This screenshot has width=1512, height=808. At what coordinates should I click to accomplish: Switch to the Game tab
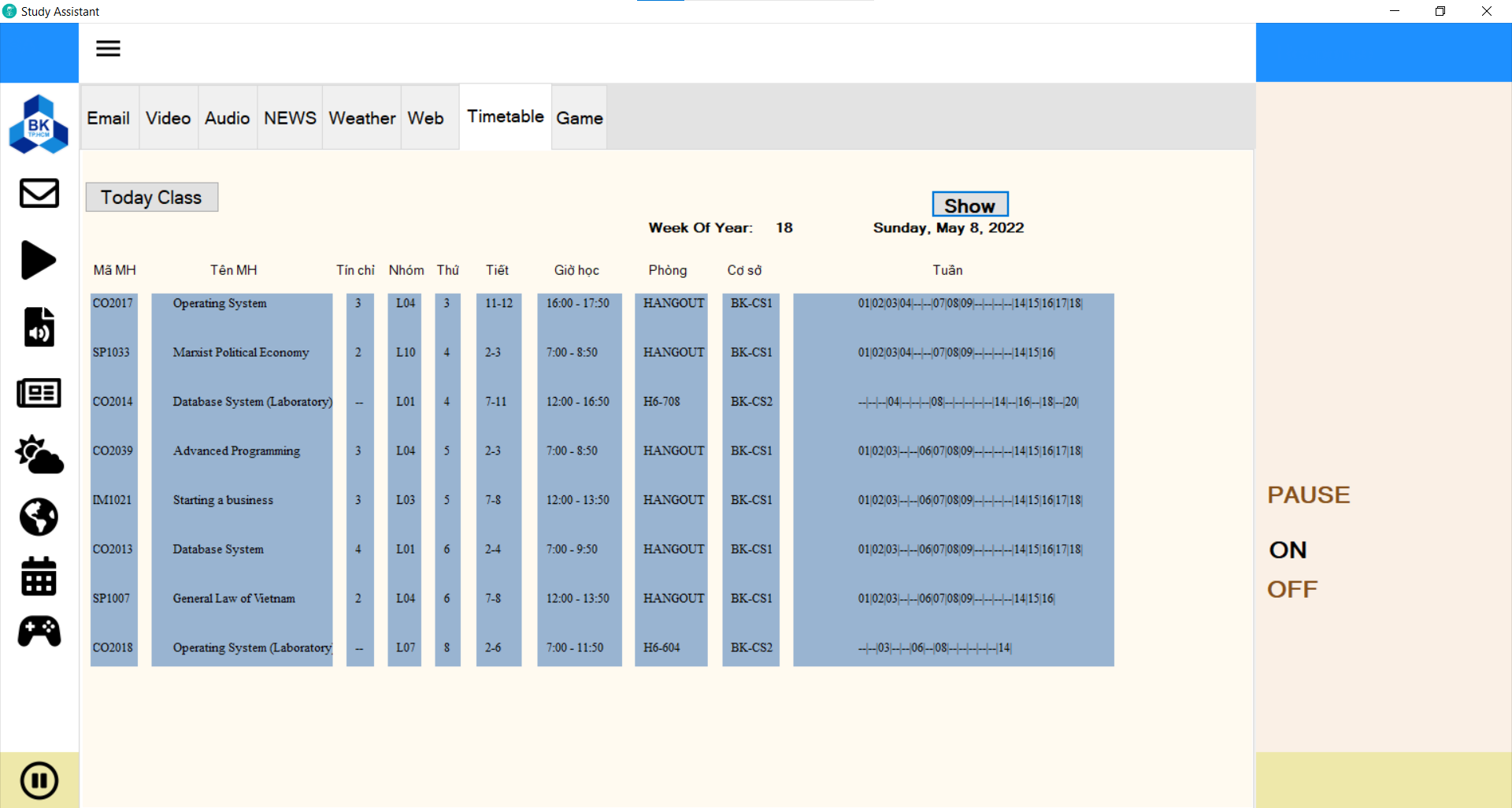(x=579, y=117)
